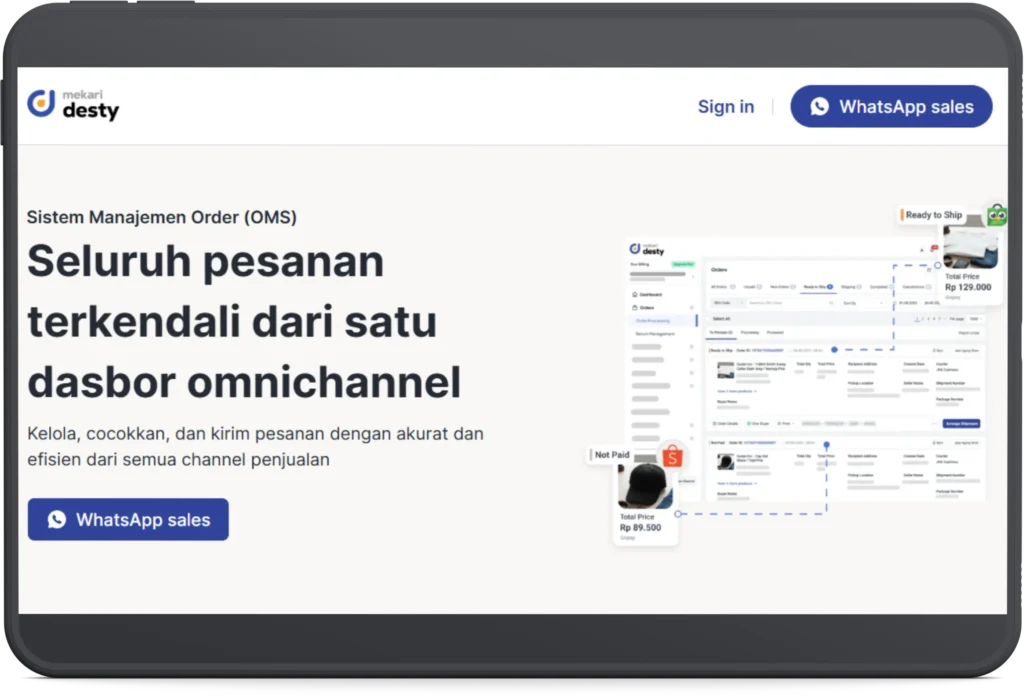1024x699 pixels.
Task: Click the orange Shopee bag icon
Action: tap(671, 457)
